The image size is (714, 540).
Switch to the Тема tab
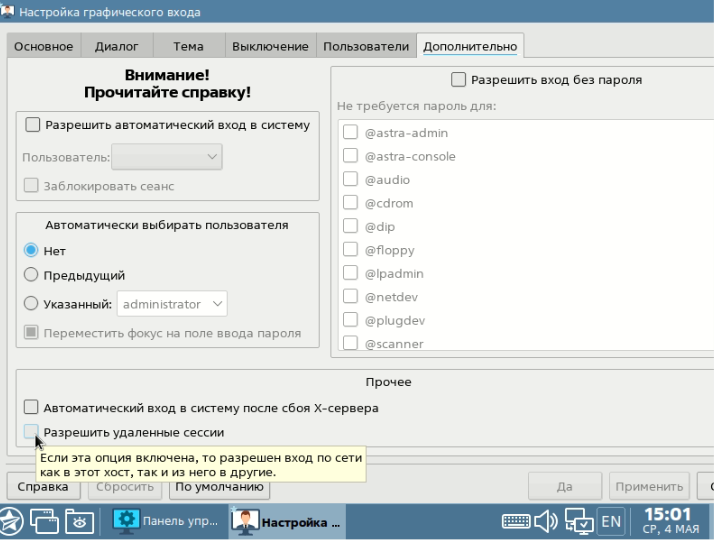[x=188, y=46]
